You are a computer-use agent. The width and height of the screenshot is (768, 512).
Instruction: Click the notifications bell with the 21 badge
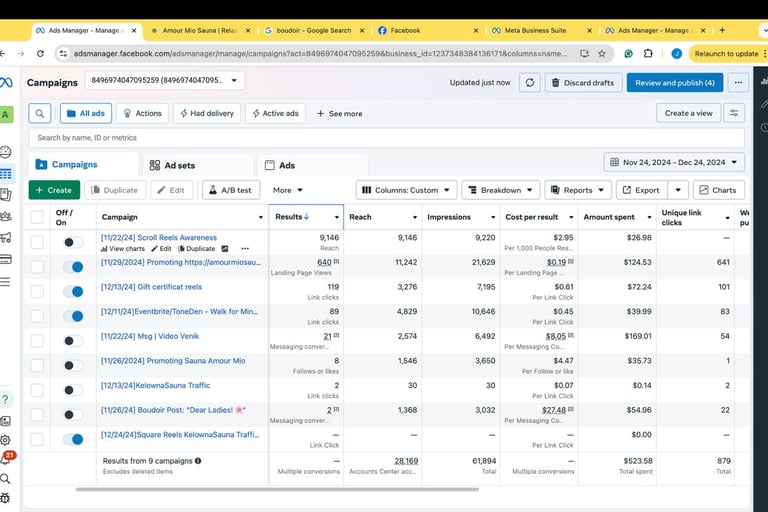(x=6, y=459)
